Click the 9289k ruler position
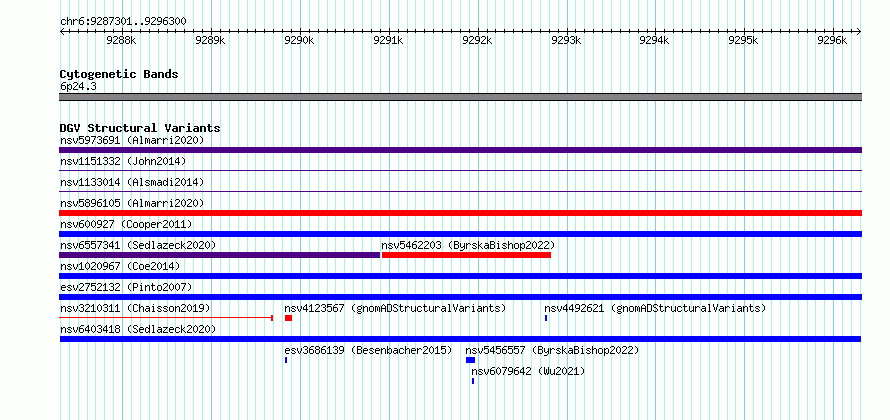The width and height of the screenshot is (890, 420). click(210, 40)
